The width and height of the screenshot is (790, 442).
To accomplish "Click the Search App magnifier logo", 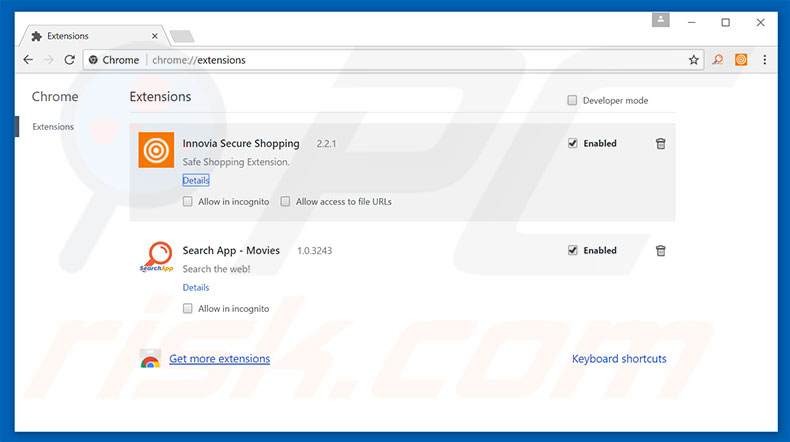I will (156, 257).
